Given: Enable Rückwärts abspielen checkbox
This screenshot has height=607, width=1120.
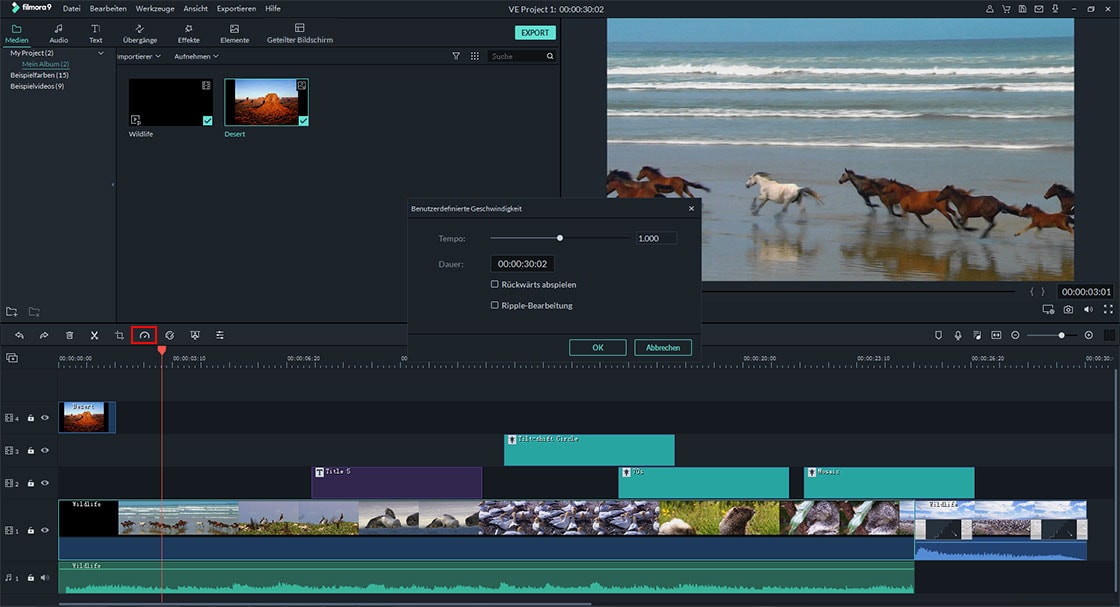Looking at the screenshot, I should (x=494, y=284).
